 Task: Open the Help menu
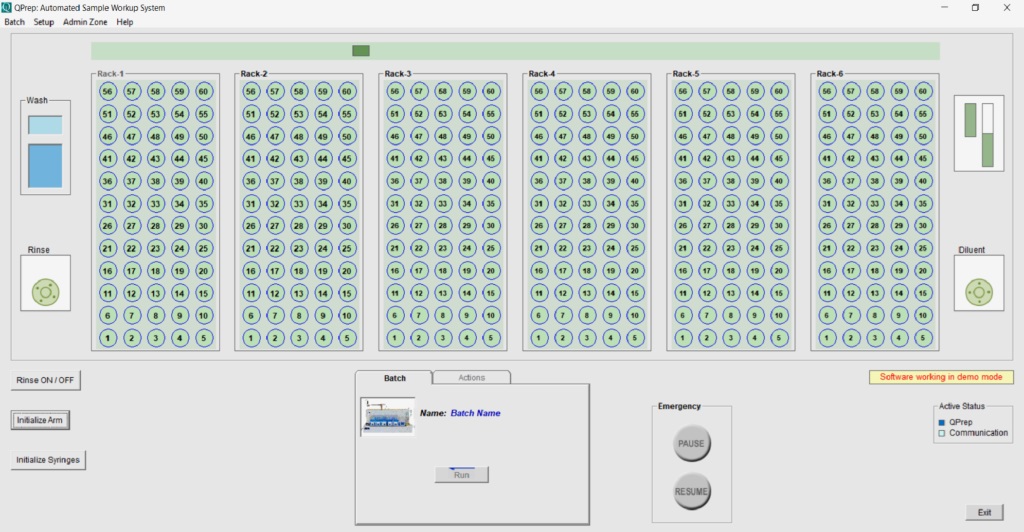pos(124,22)
